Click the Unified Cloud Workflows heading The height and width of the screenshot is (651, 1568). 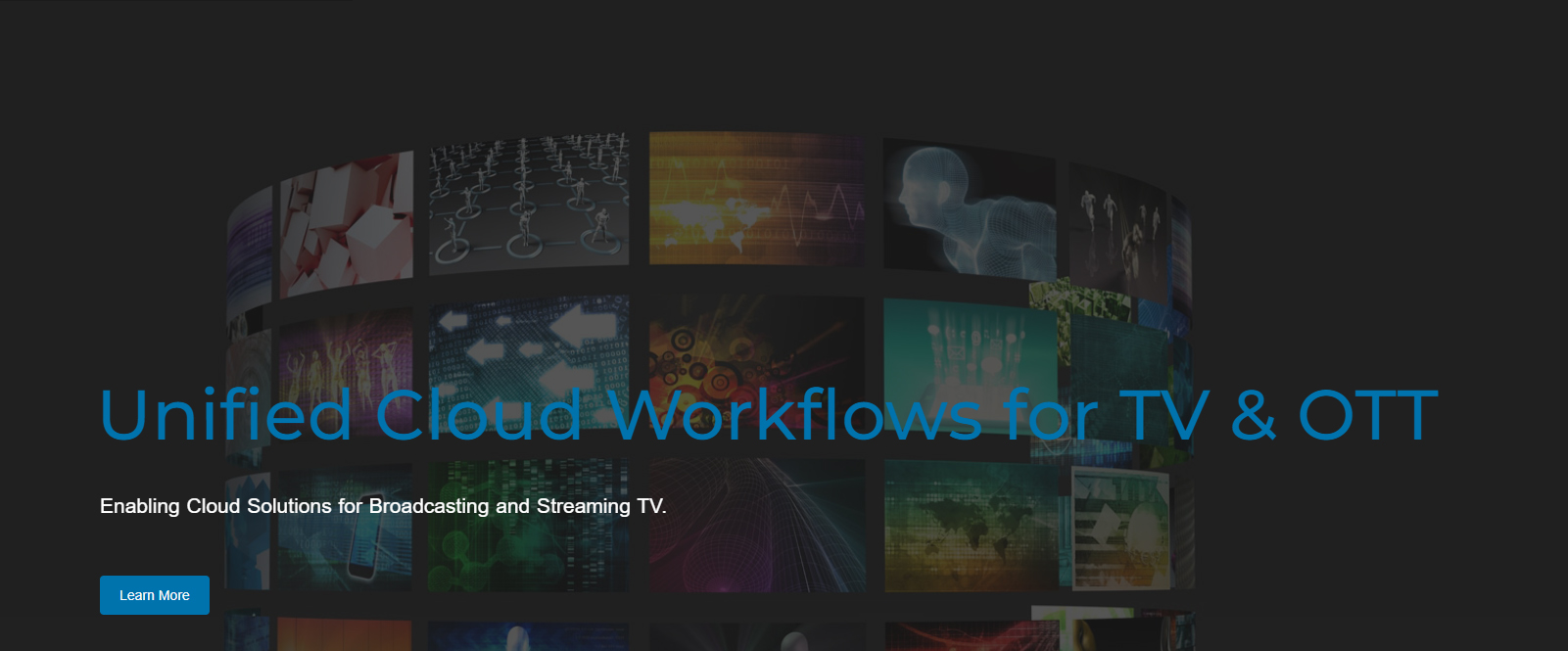(768, 415)
